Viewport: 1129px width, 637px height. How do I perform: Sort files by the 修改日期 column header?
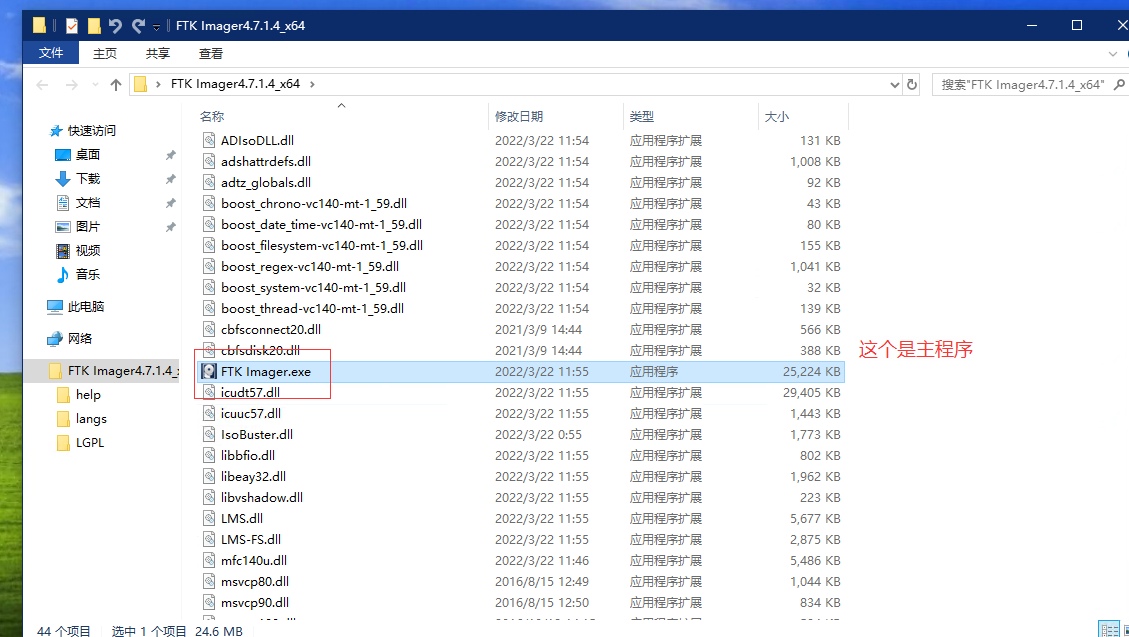point(519,117)
